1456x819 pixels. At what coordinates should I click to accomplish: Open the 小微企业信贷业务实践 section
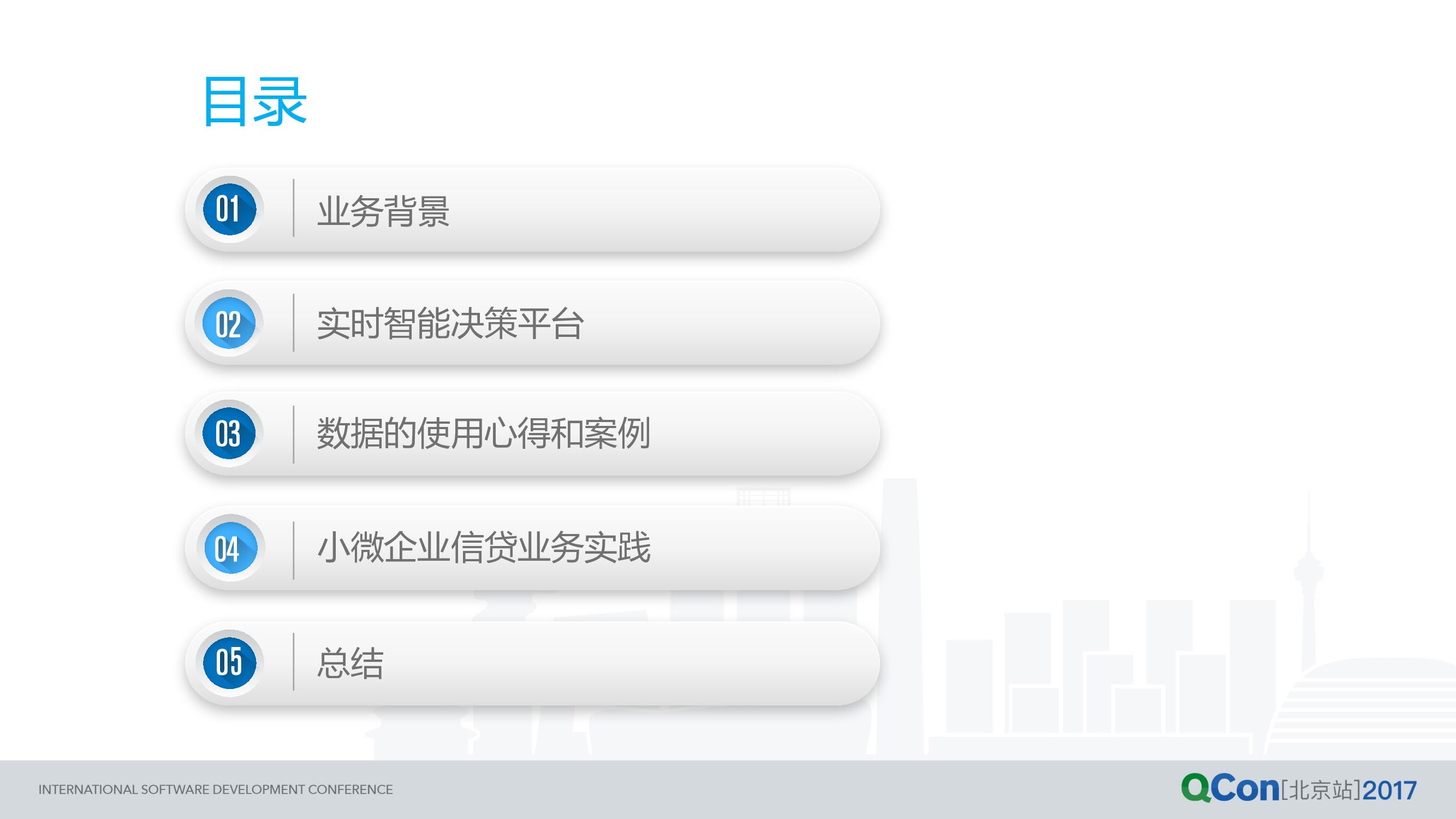point(484,548)
